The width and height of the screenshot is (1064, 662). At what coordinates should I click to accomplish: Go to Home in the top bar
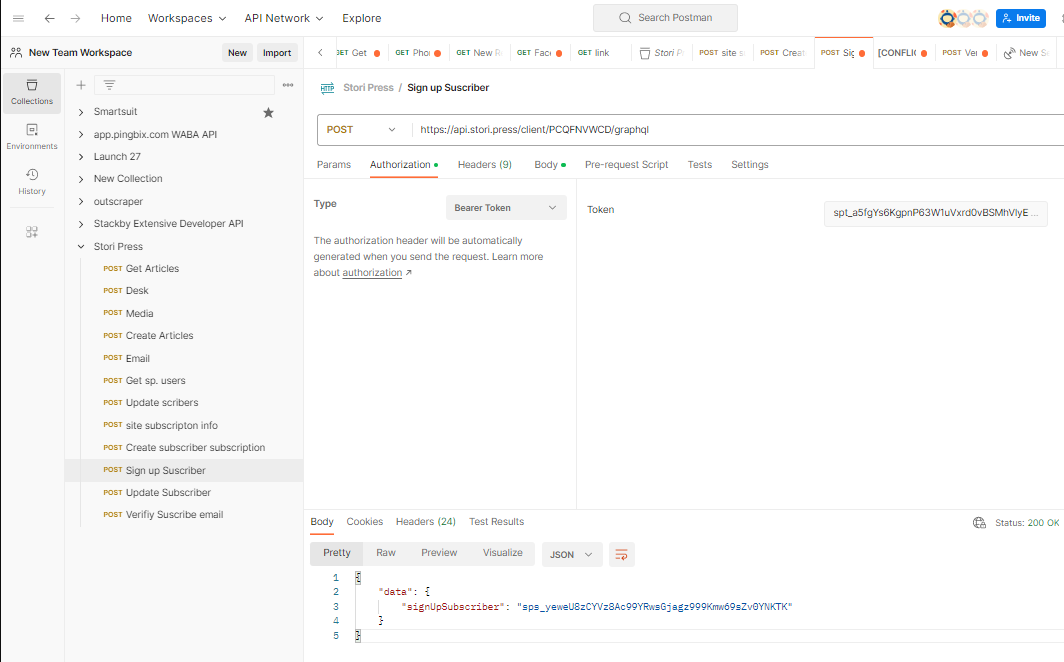[x=116, y=18]
